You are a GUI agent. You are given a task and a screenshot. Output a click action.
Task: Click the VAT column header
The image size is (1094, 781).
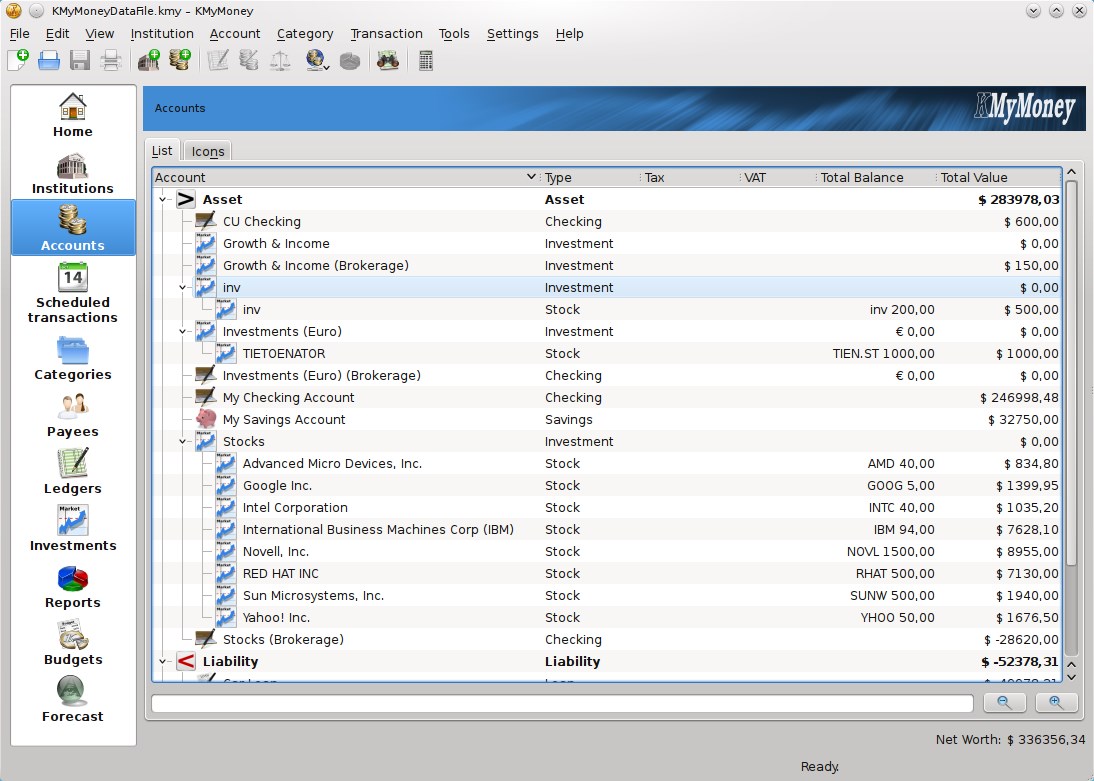point(777,177)
